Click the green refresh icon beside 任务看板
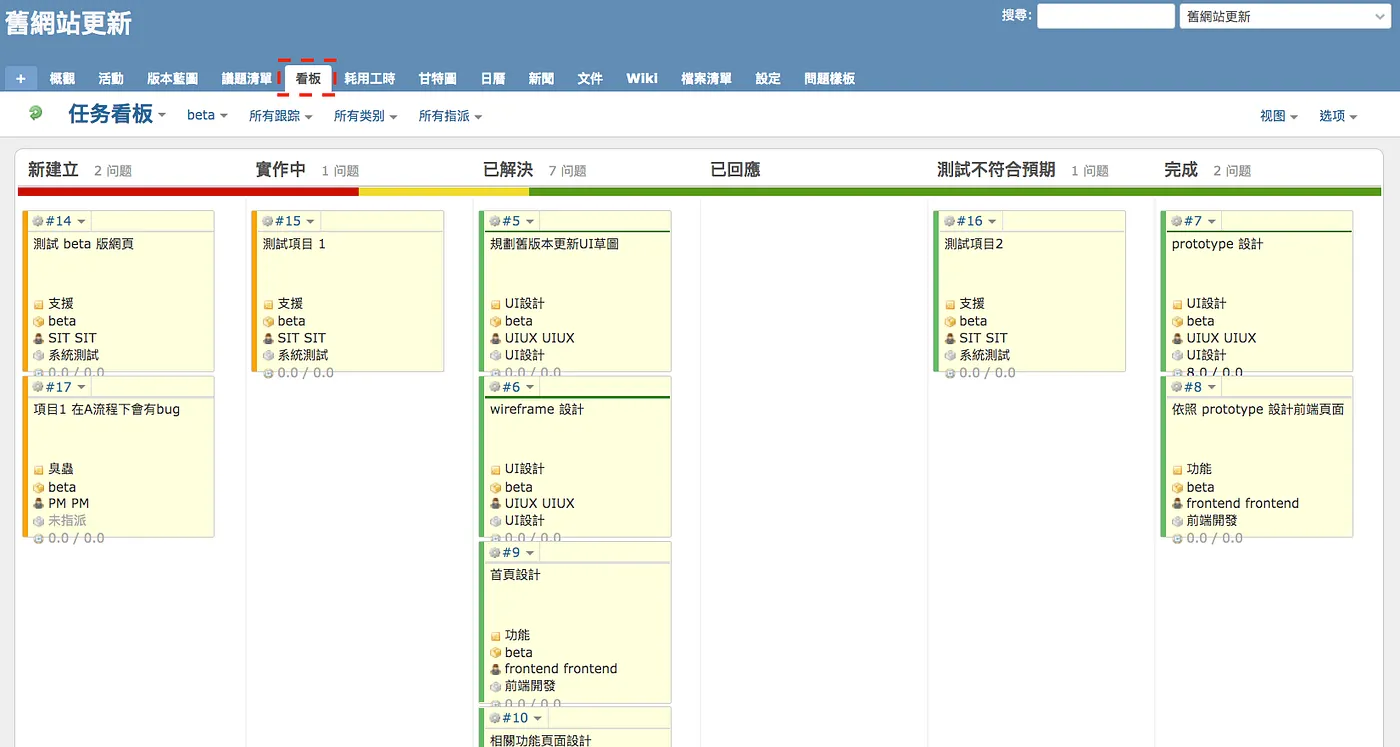1400x747 pixels. click(x=36, y=114)
